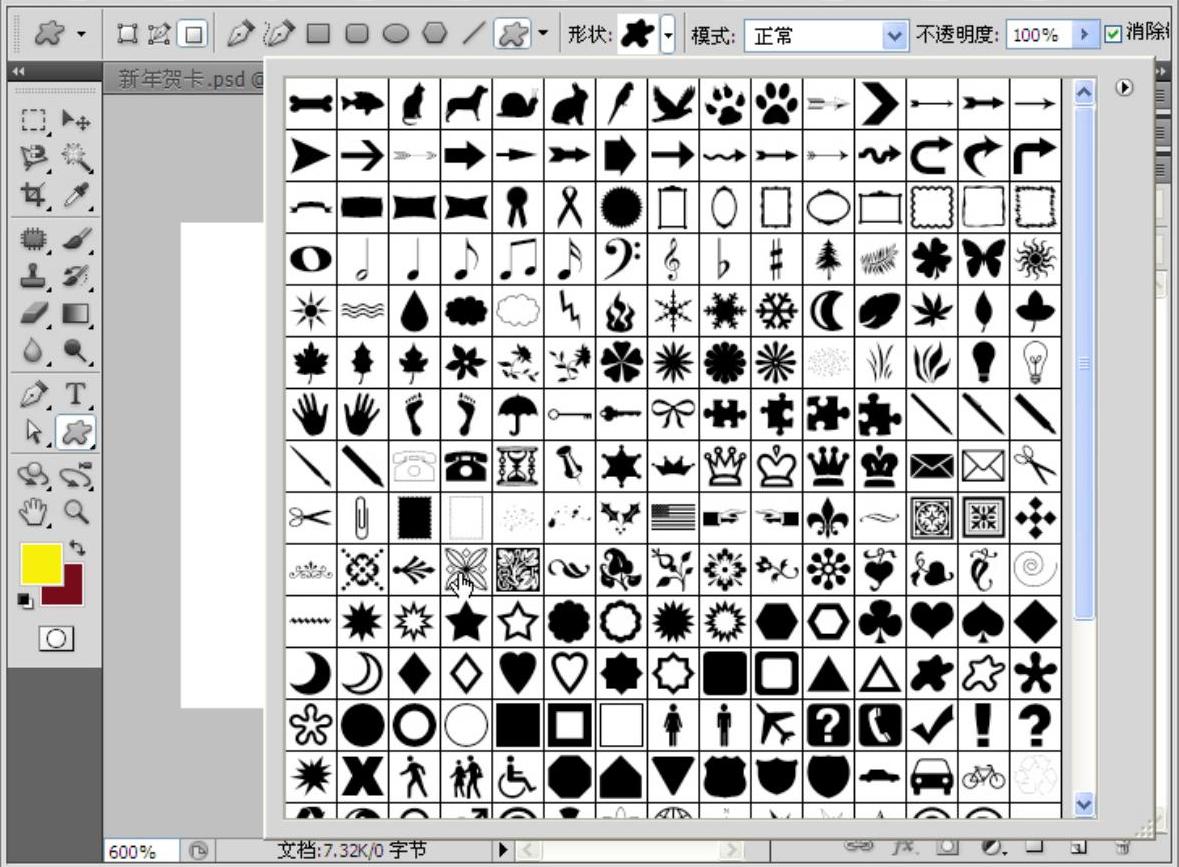This screenshot has width=1179, height=867.
Task: Swap foreground and background colors
Action: click(x=78, y=549)
